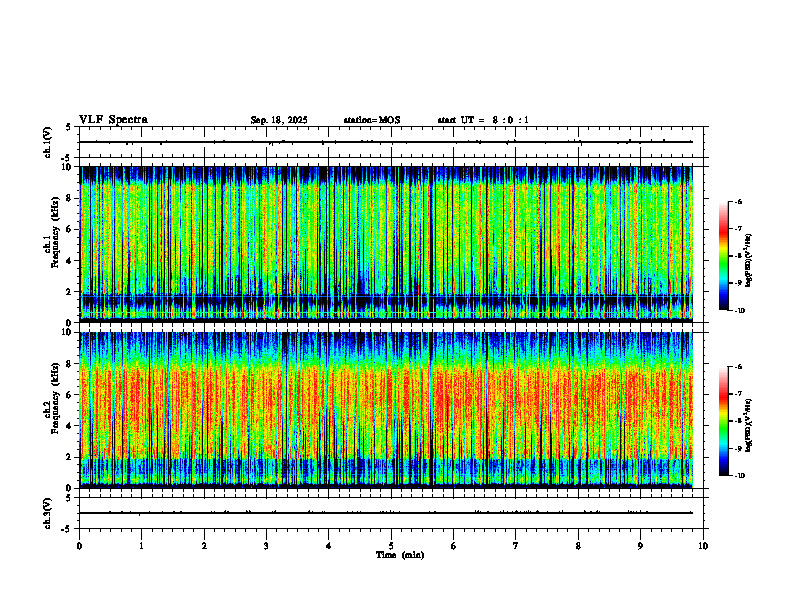Click the time axis tick label "0"
Screen dimensions: 792x612
click(x=79, y=546)
